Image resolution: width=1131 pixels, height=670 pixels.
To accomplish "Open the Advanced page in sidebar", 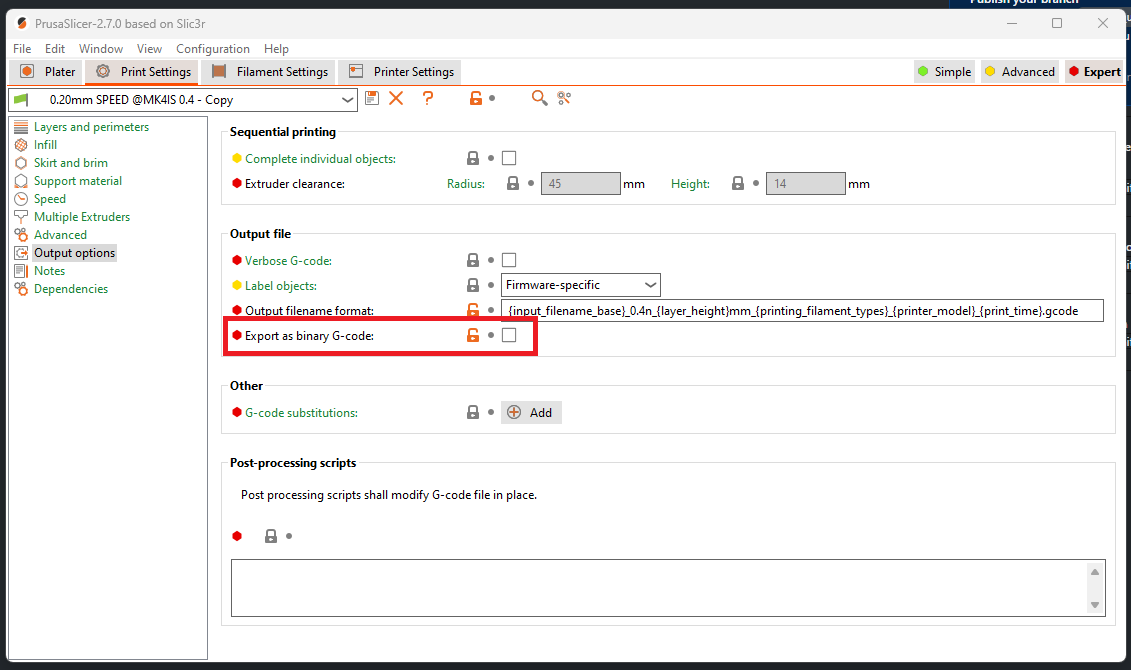I will tap(61, 234).
